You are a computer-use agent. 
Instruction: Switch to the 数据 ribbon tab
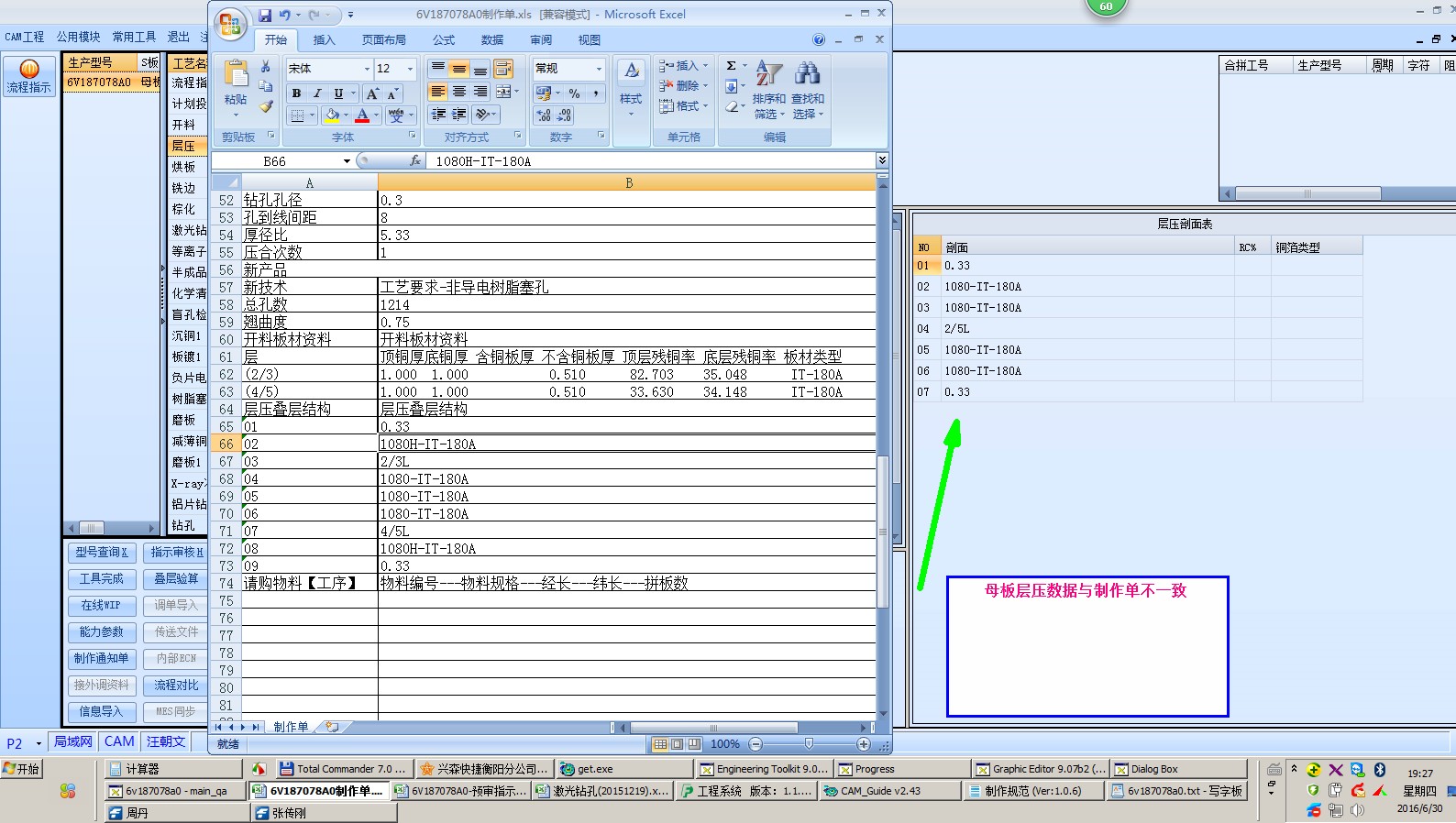pos(492,40)
